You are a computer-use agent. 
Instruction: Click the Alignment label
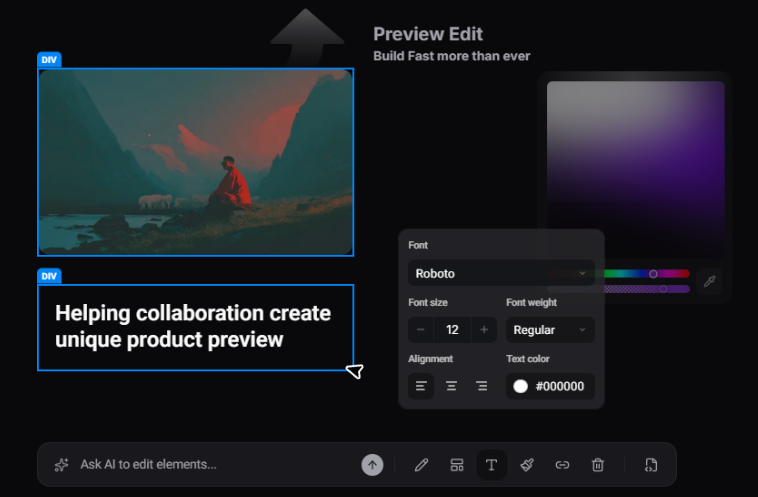point(430,359)
